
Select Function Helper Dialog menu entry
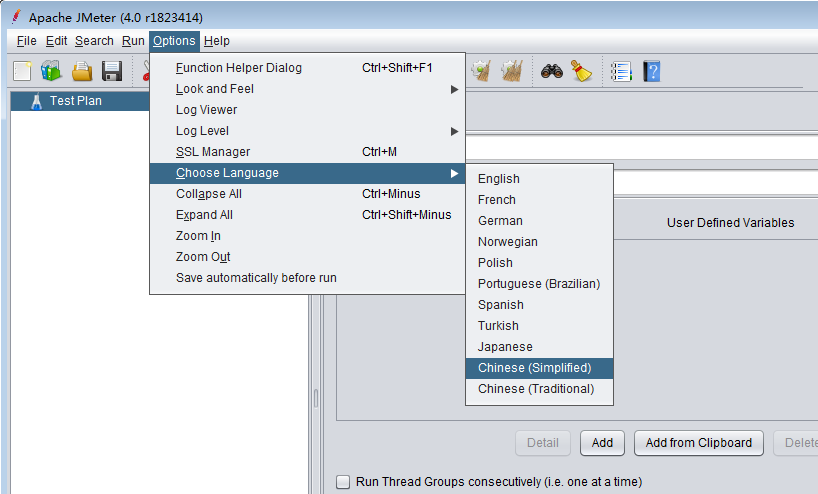tap(307, 68)
